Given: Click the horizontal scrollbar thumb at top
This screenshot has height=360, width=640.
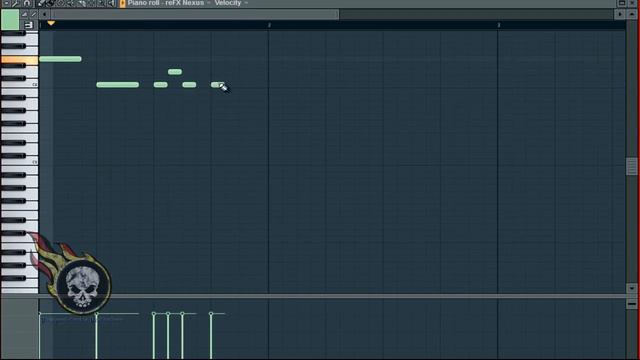Looking at the screenshot, I should 195,14.
